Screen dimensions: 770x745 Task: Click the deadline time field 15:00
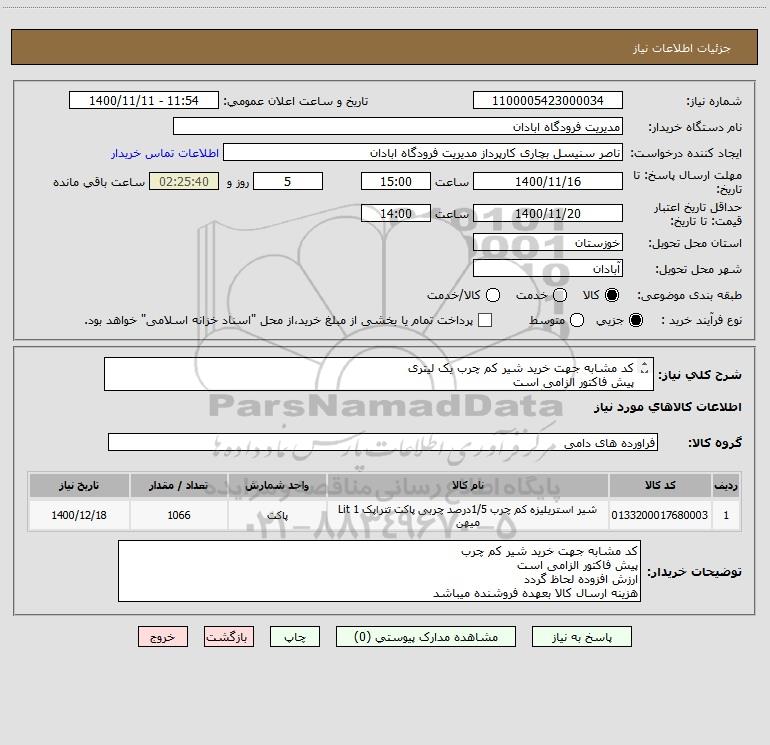tap(396, 181)
